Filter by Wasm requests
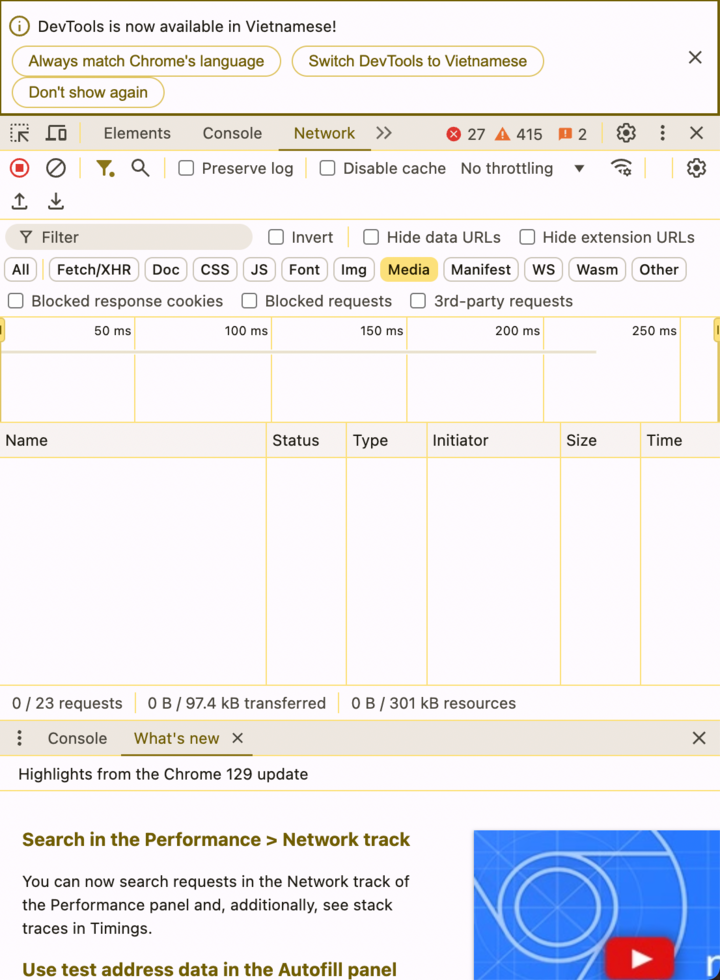Viewport: 720px width, 980px height. tap(597, 269)
